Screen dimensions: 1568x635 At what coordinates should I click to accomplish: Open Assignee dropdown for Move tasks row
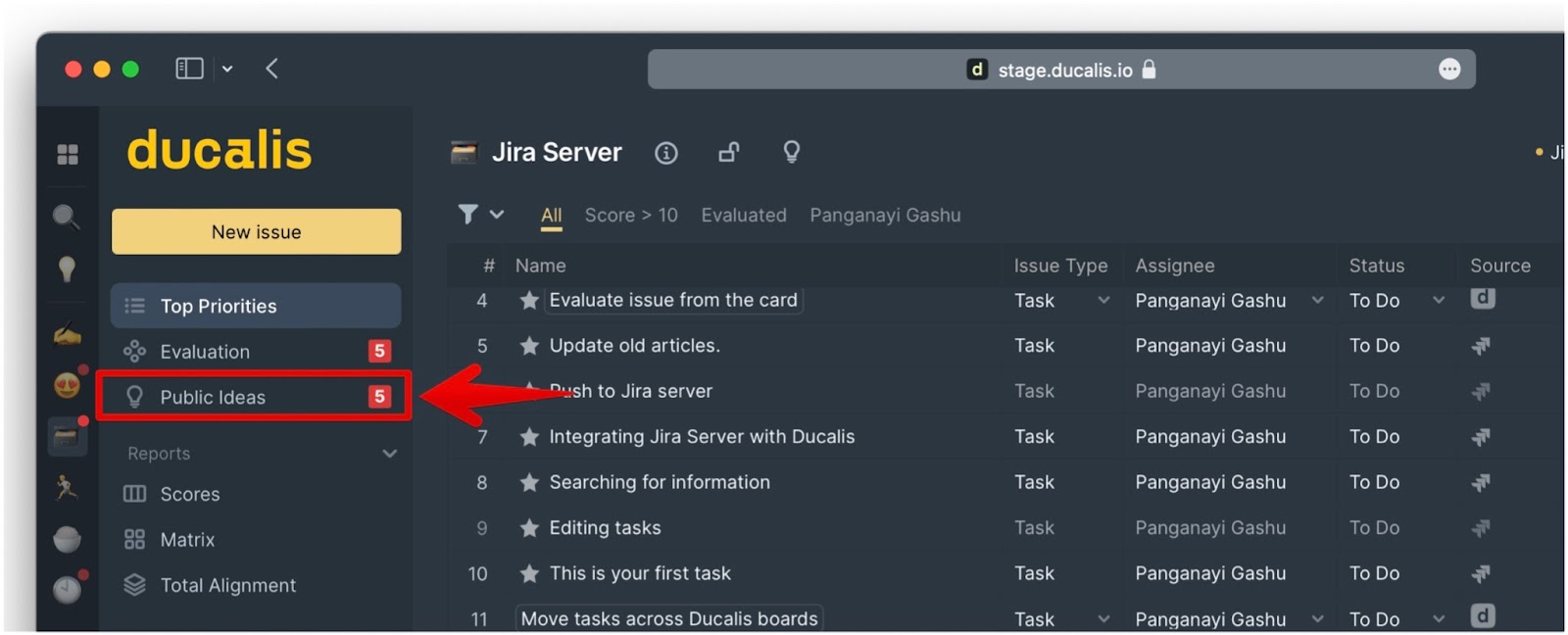pos(1317,619)
